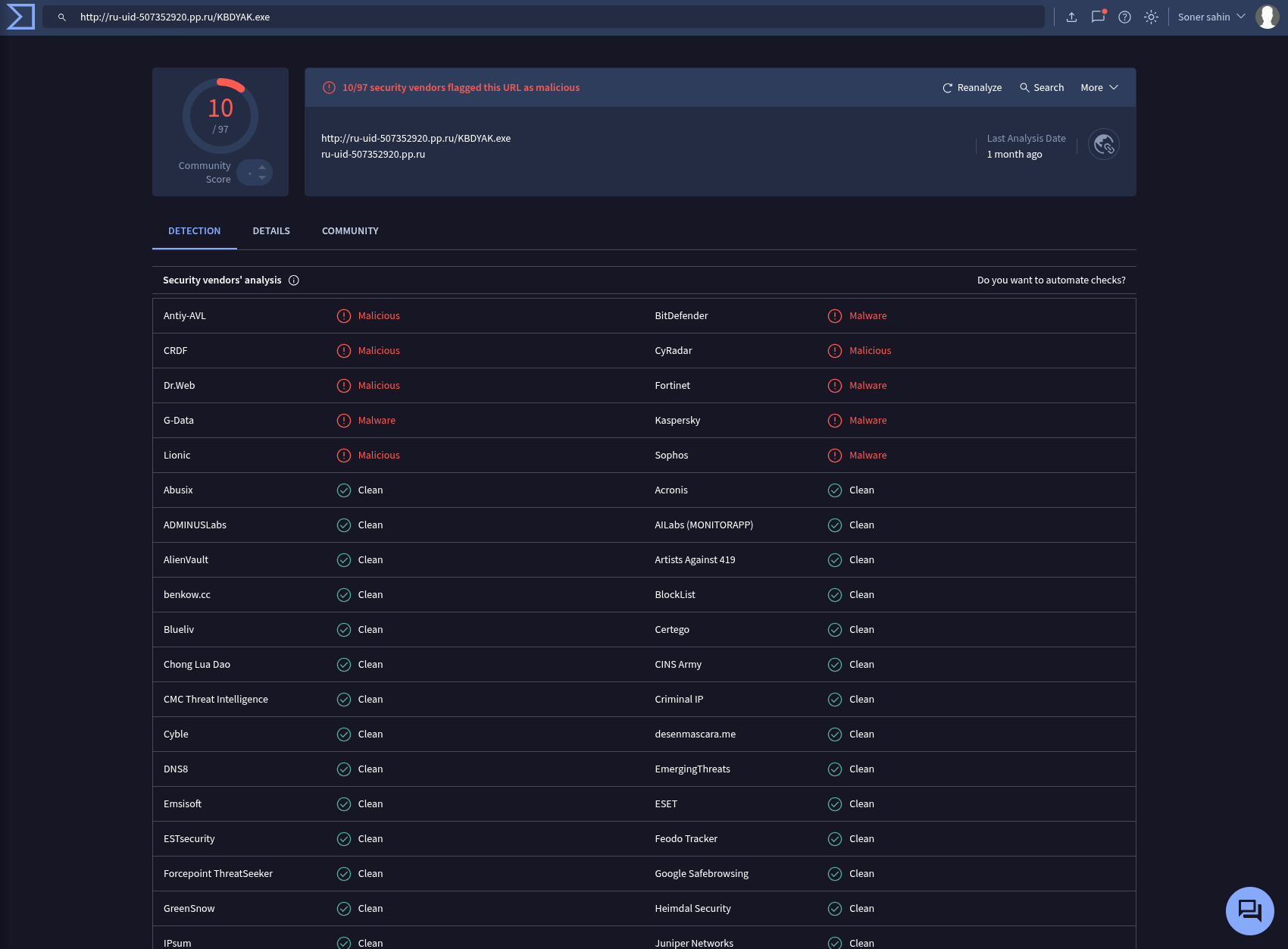Click the Emsisoft clean checkmark icon
This screenshot has height=949, width=1288.
[344, 803]
